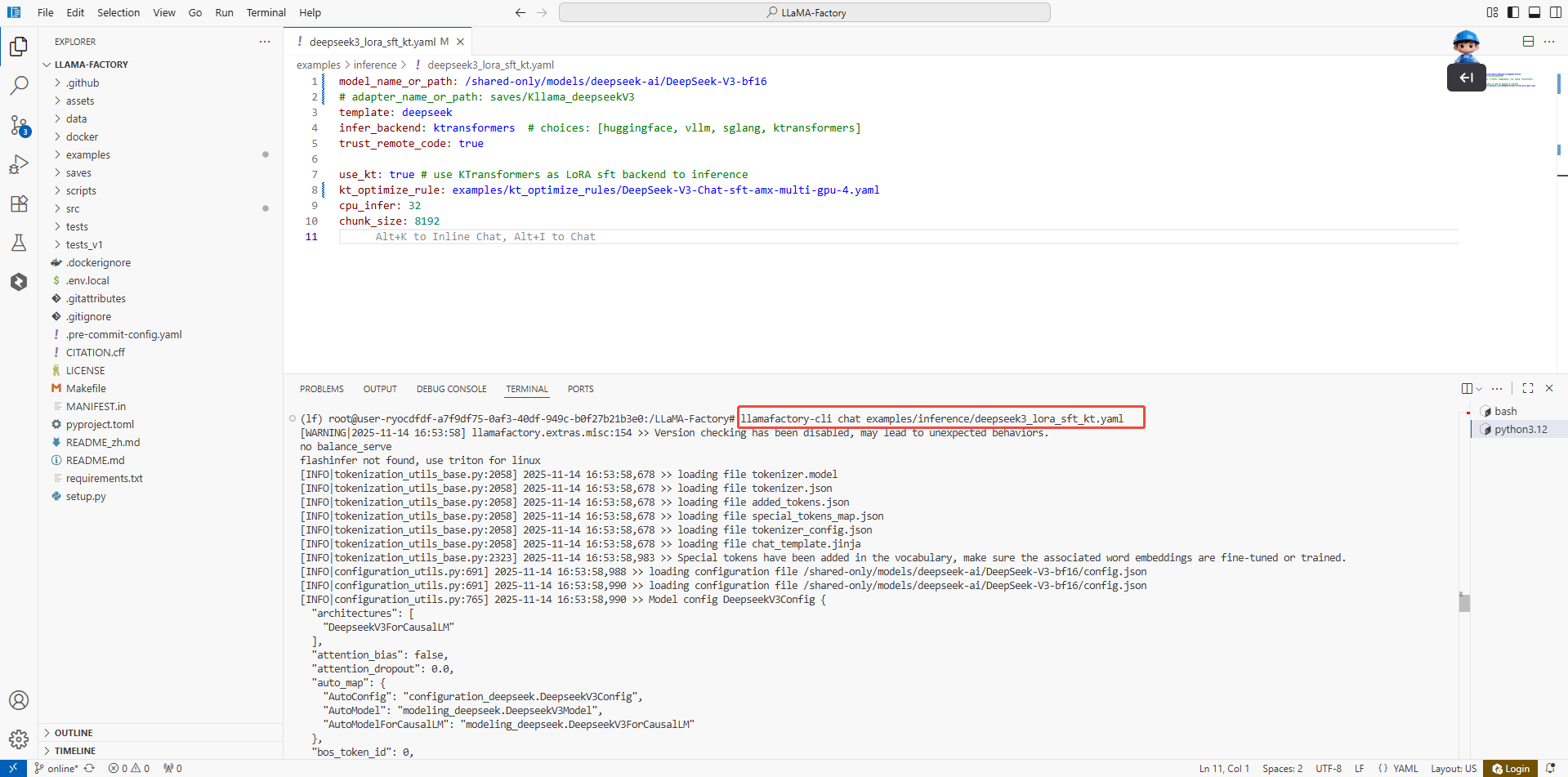Click the terminal output scrollbar thumb
The height and width of the screenshot is (777, 1568).
1464,603
